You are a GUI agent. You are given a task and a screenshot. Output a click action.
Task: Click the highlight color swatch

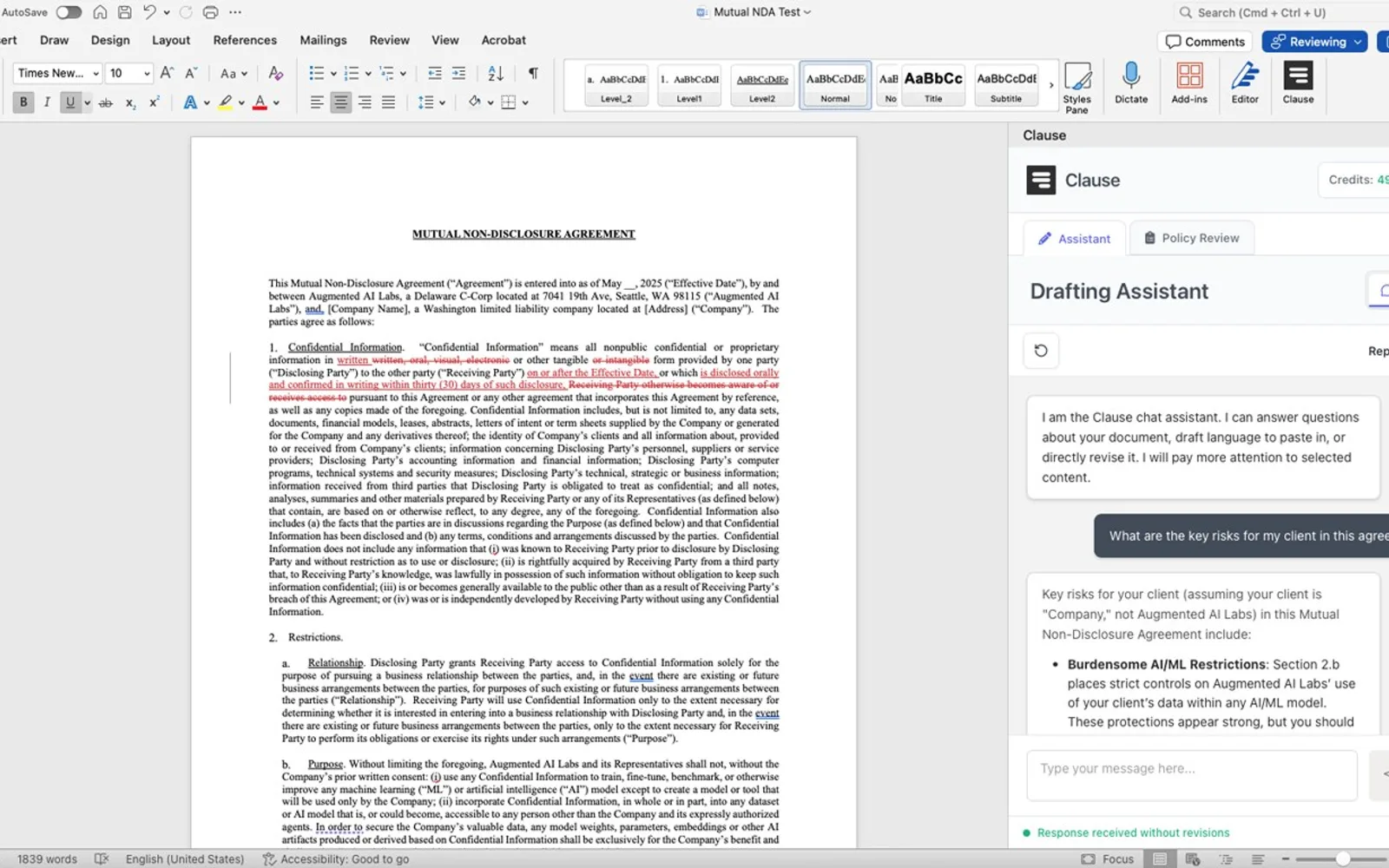(x=226, y=102)
